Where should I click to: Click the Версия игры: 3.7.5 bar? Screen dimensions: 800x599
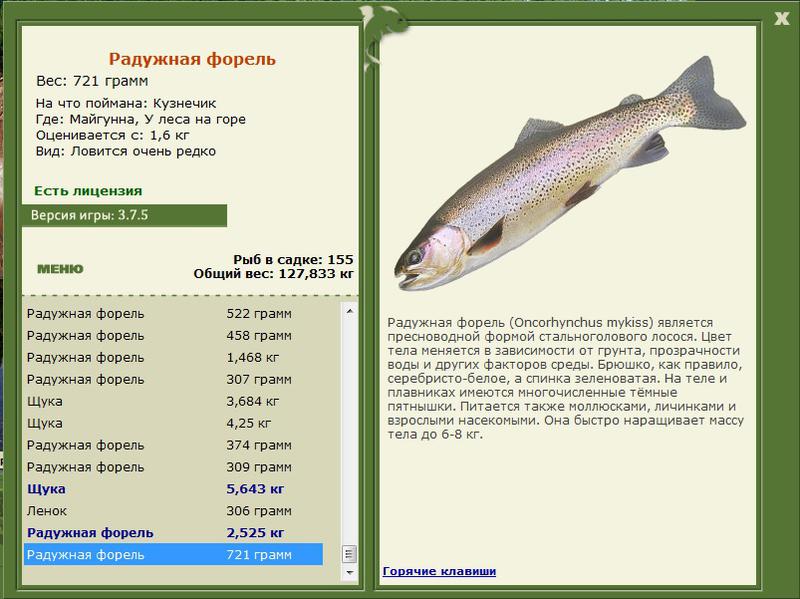(x=124, y=215)
